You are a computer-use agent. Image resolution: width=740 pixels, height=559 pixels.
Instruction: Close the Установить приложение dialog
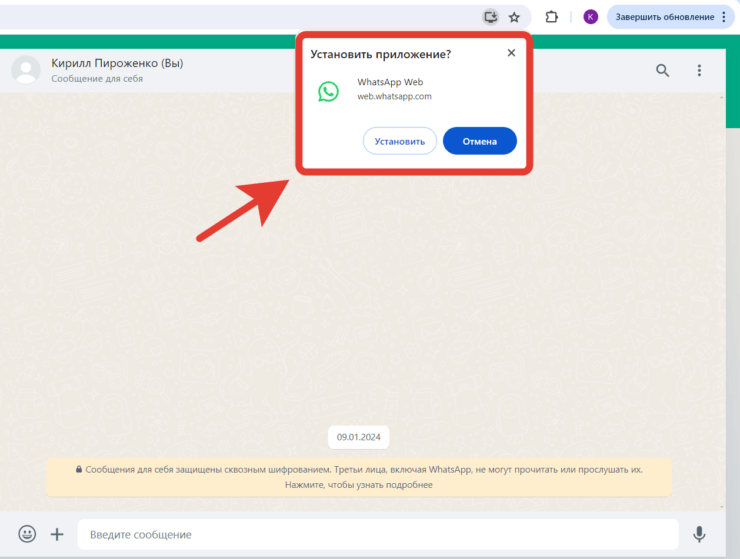point(511,53)
